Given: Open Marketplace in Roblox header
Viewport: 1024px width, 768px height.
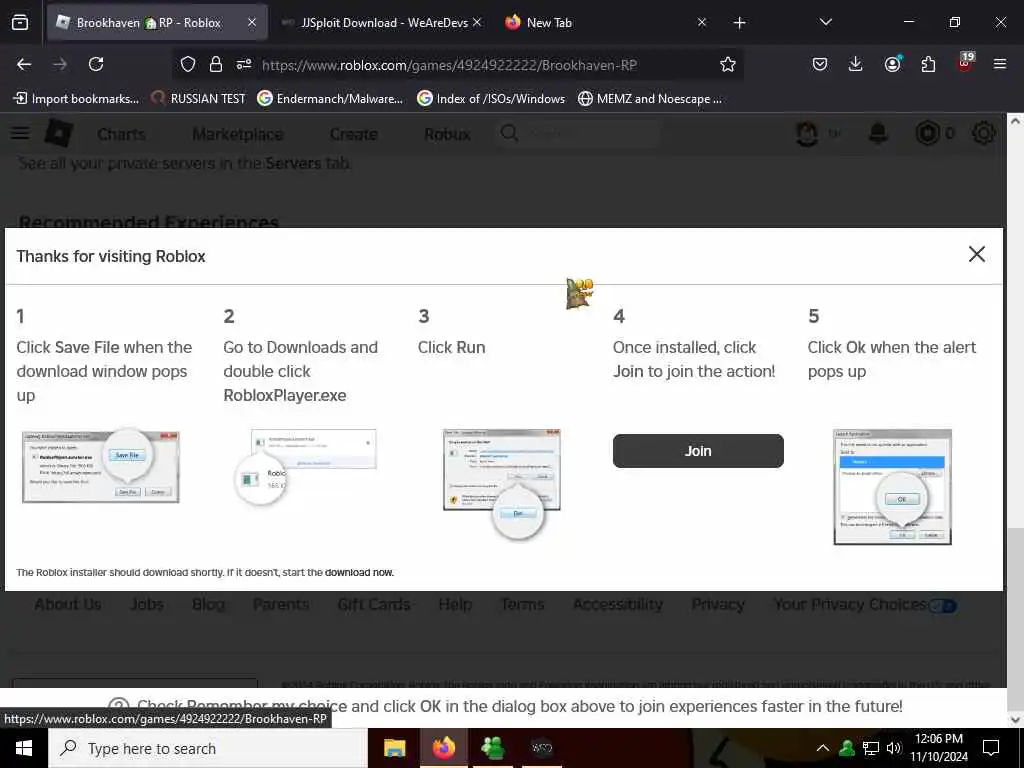Looking at the screenshot, I should pyautogui.click(x=238, y=134).
